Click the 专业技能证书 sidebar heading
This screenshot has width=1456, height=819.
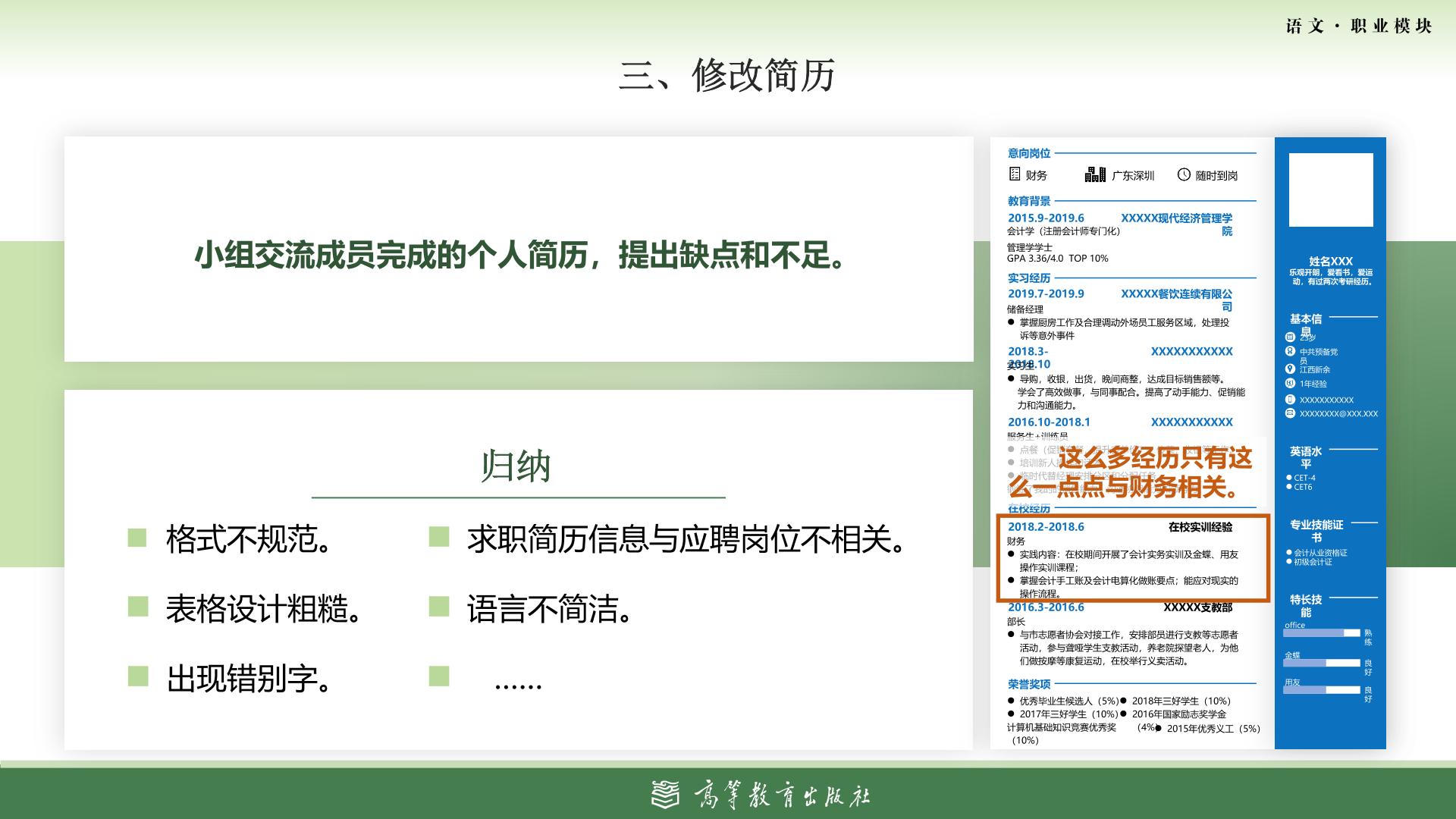point(1316,531)
